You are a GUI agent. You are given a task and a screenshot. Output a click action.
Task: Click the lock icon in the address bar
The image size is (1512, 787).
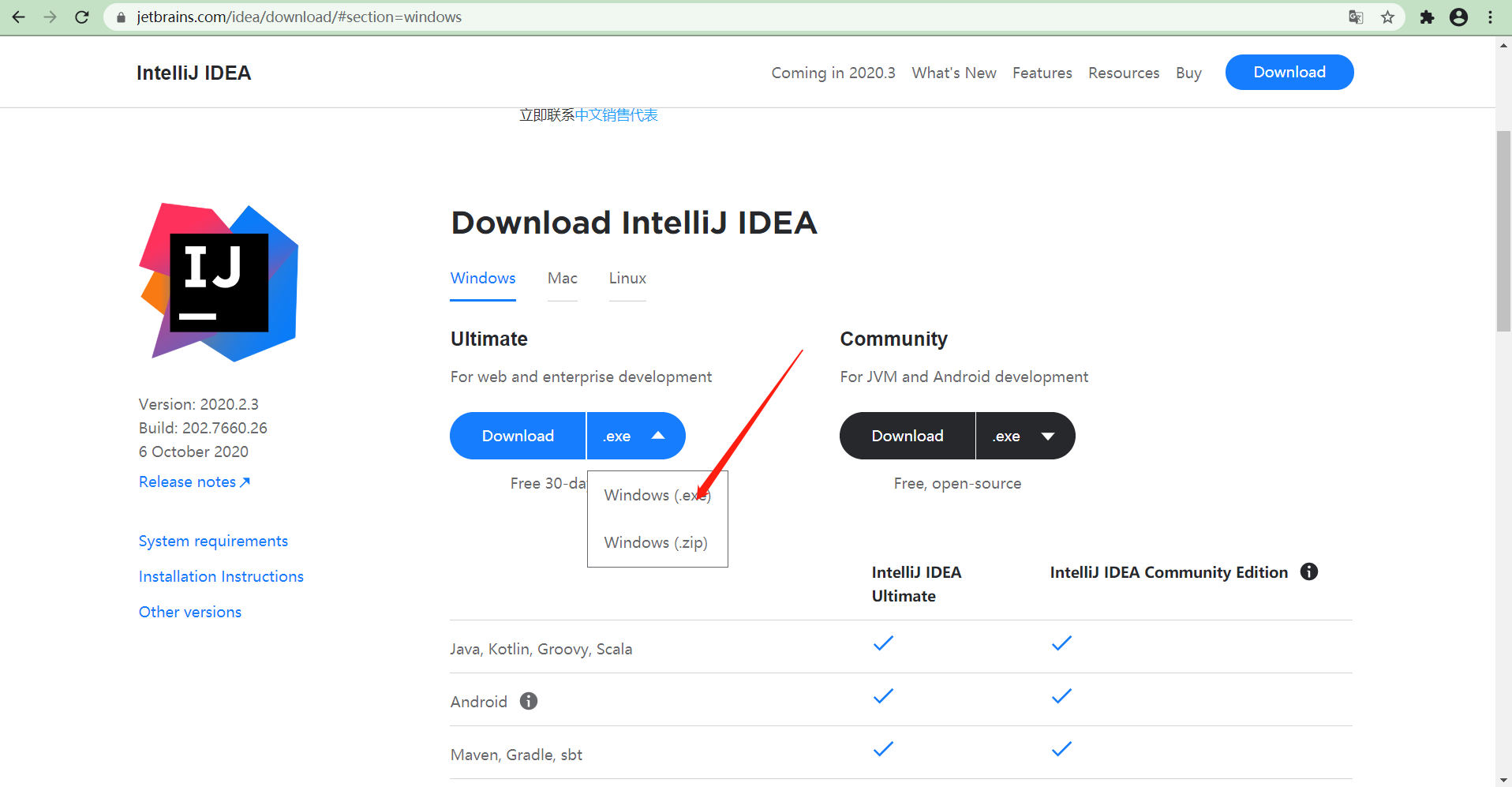(121, 17)
